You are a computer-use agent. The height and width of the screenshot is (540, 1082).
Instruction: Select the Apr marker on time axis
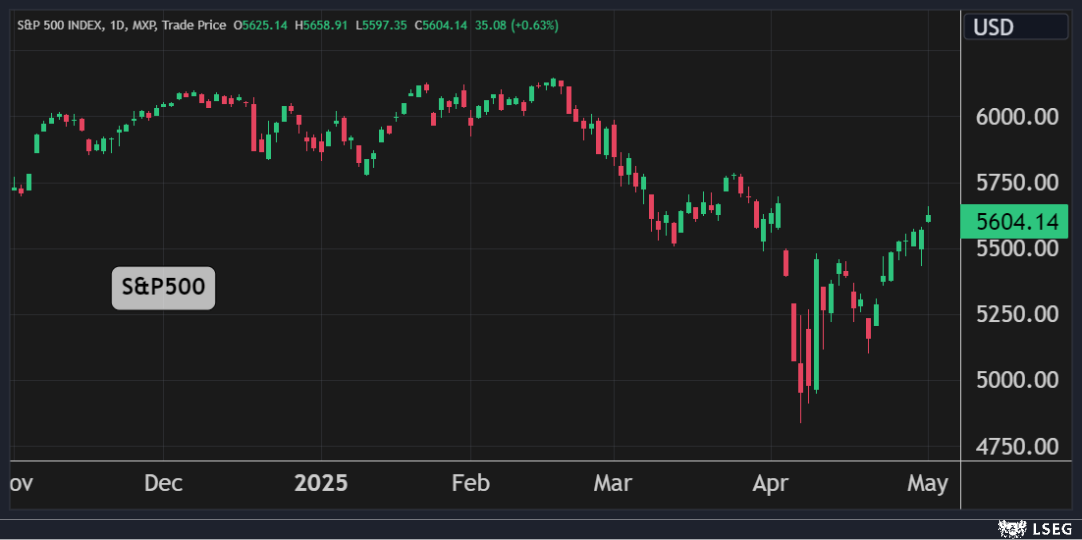point(771,483)
